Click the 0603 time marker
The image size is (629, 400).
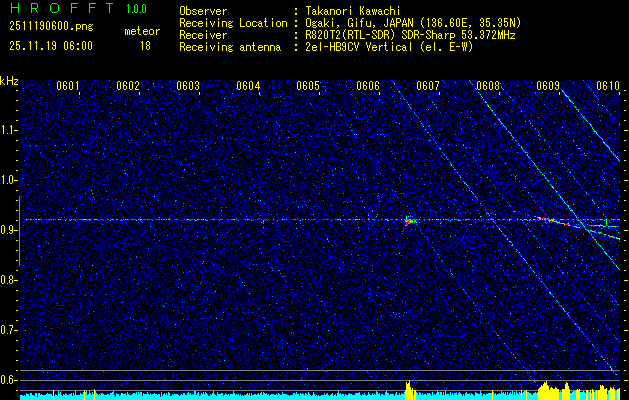click(x=188, y=86)
